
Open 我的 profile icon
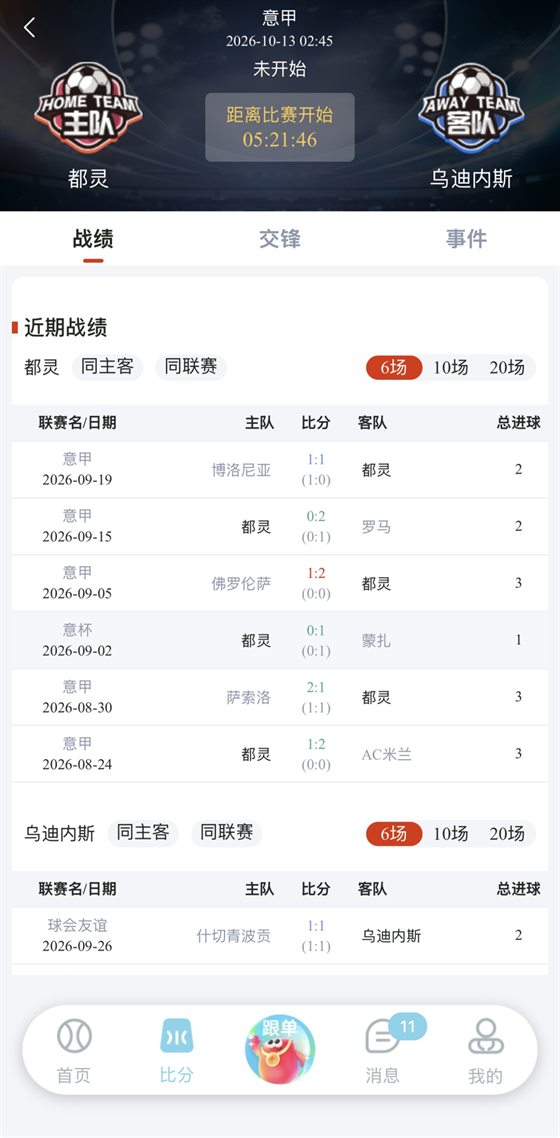click(x=485, y=1051)
